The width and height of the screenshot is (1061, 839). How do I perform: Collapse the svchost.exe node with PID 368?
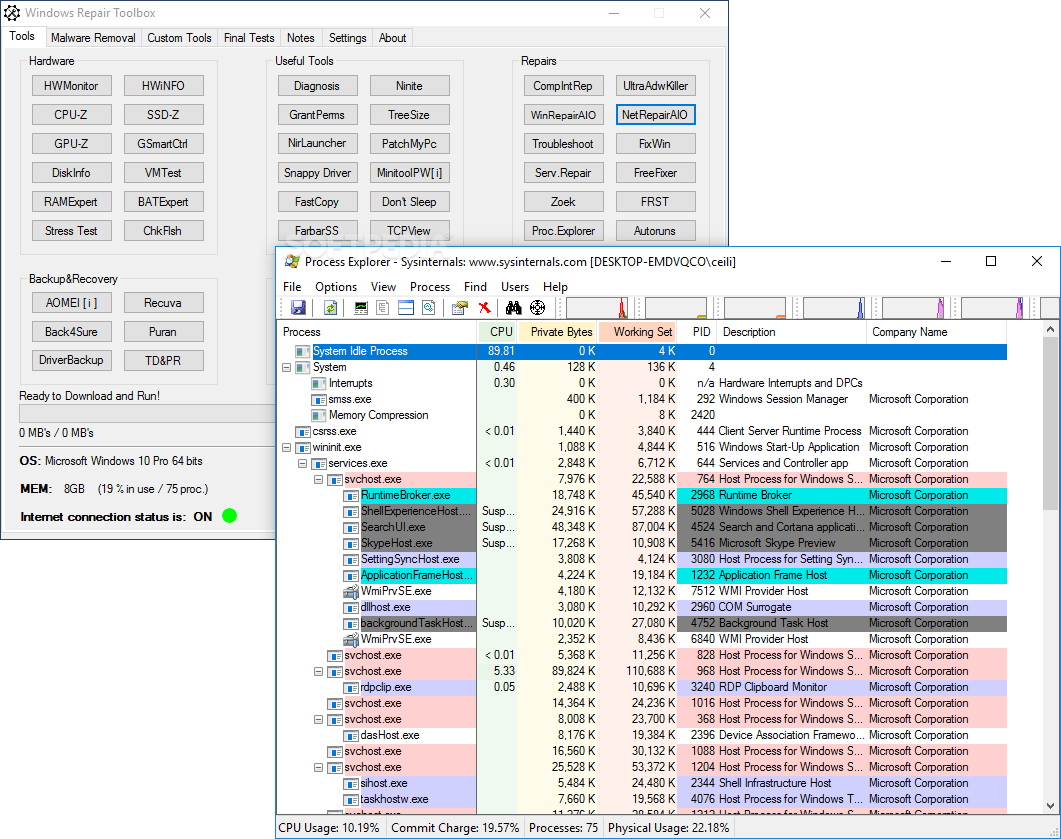318,719
